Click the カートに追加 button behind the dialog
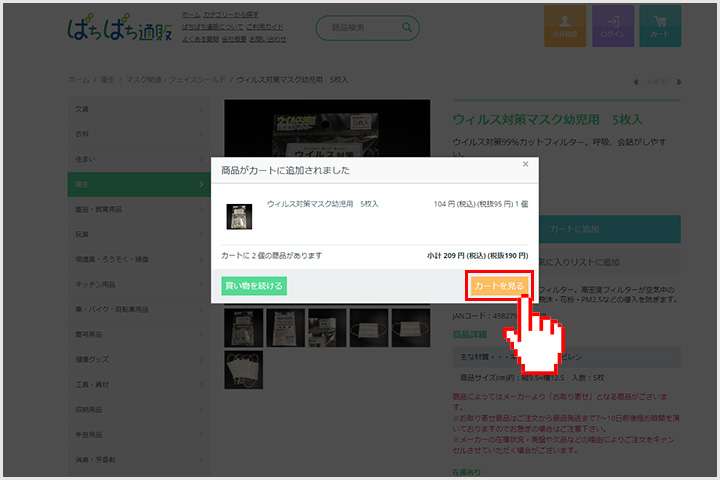 [x=609, y=229]
